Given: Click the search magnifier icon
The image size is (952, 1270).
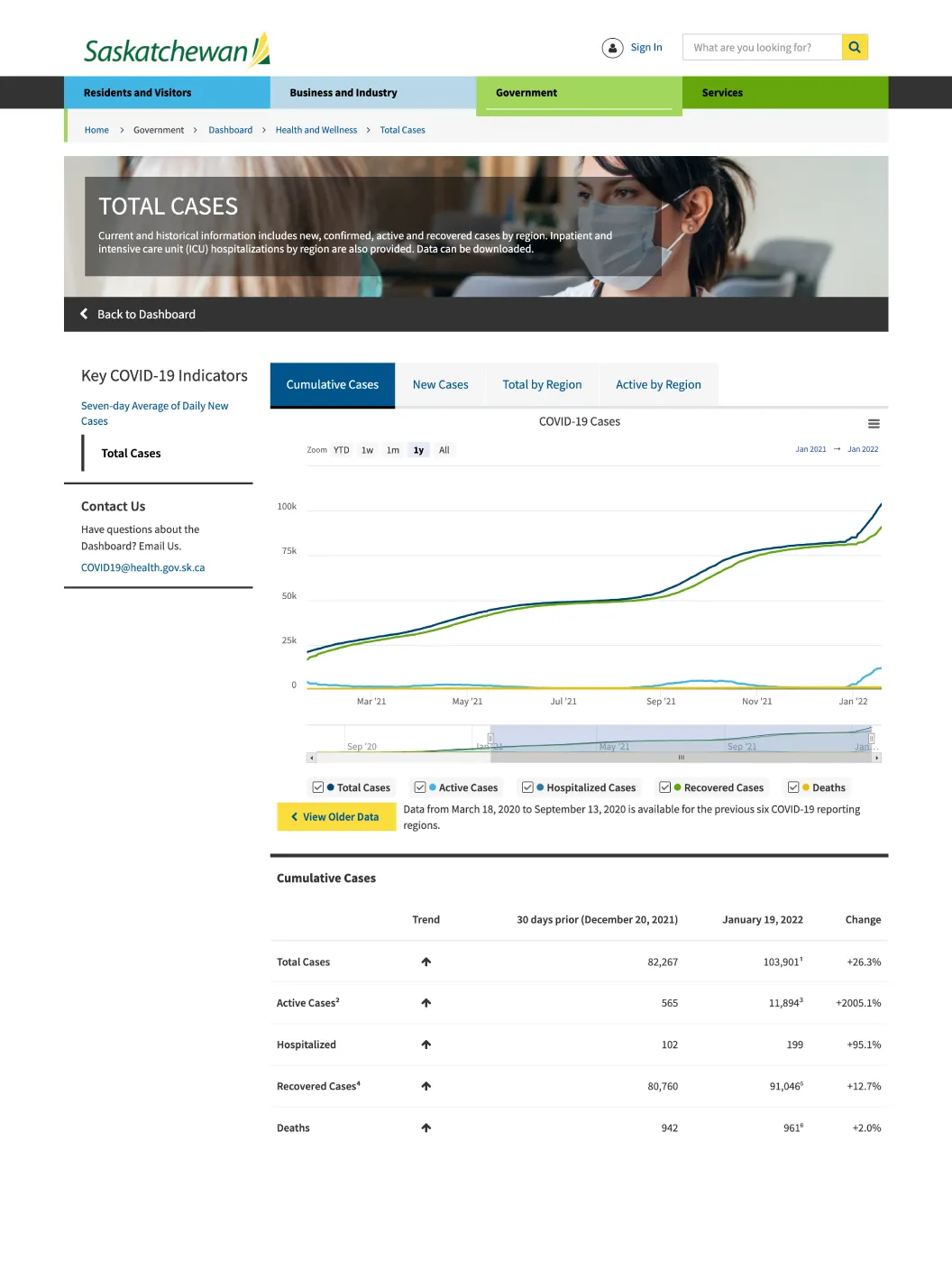Looking at the screenshot, I should [854, 47].
